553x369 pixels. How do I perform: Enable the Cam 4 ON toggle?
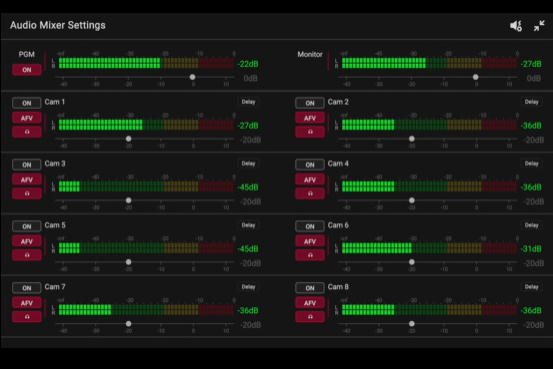(310, 165)
